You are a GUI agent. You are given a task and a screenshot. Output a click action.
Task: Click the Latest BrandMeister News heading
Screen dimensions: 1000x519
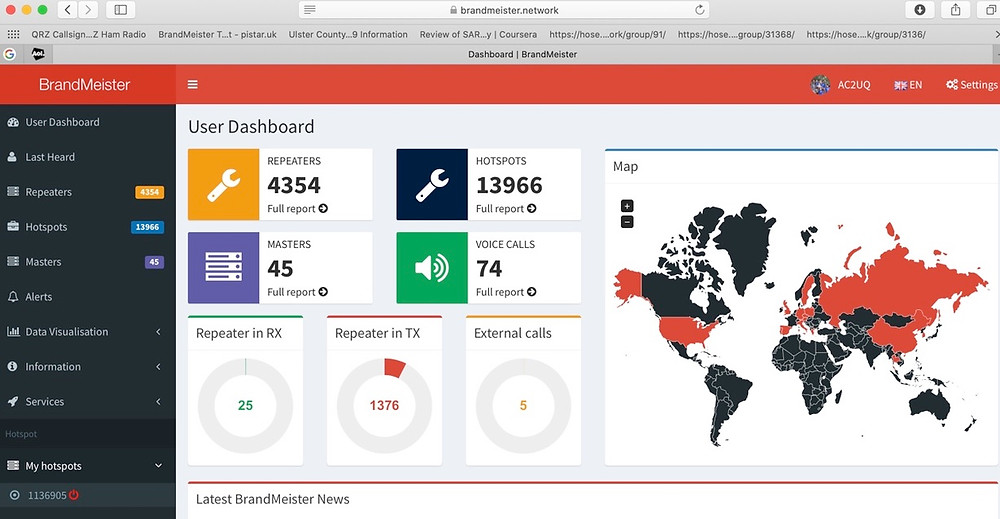click(272, 499)
